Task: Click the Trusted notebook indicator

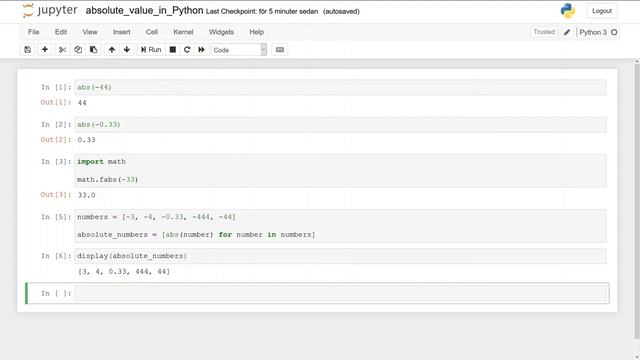Action: click(x=544, y=32)
